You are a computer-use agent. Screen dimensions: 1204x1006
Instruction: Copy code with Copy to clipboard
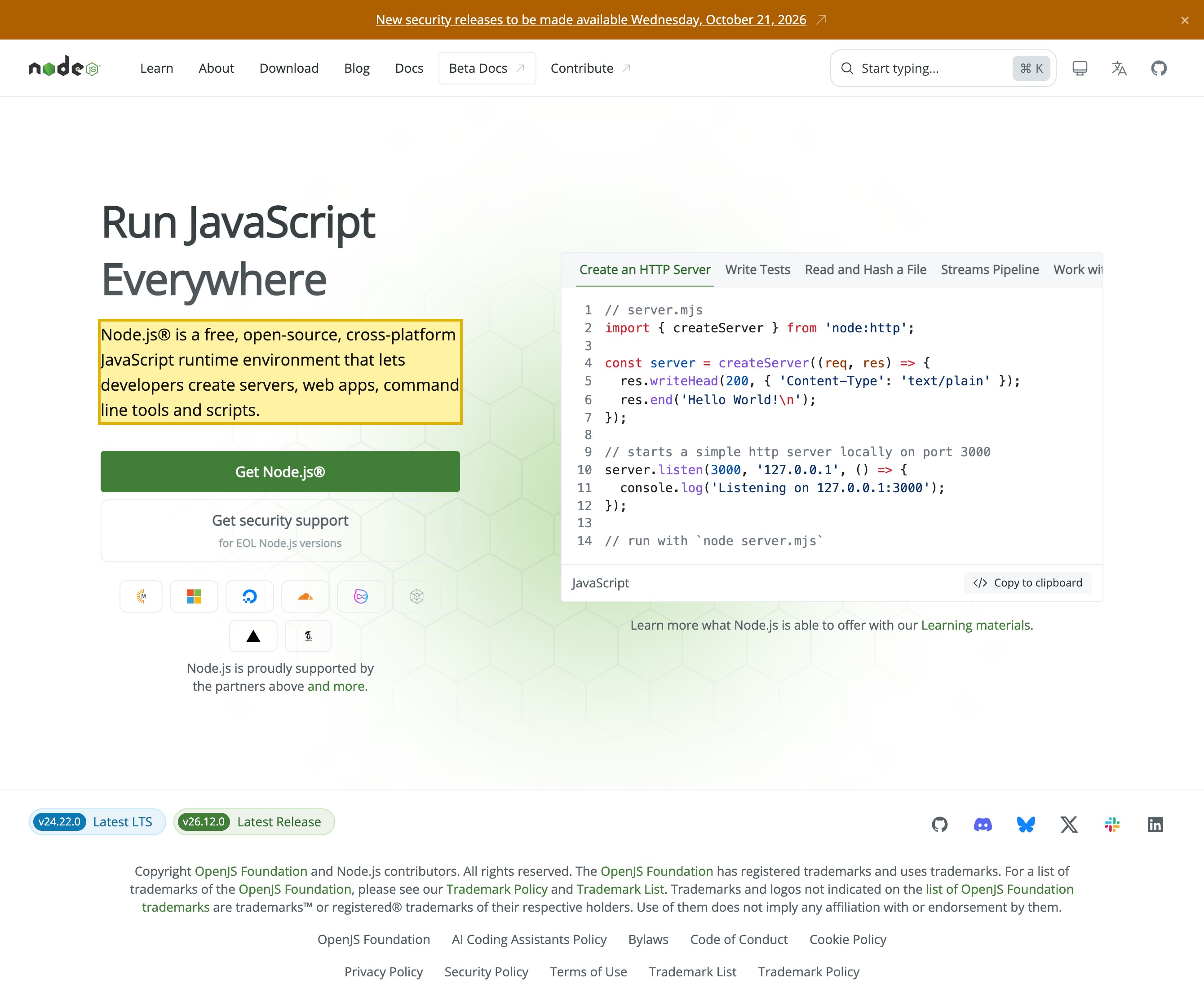tap(1027, 582)
